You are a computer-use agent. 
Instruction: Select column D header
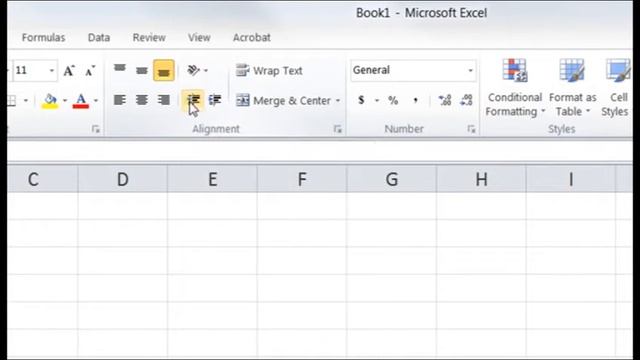(123, 179)
